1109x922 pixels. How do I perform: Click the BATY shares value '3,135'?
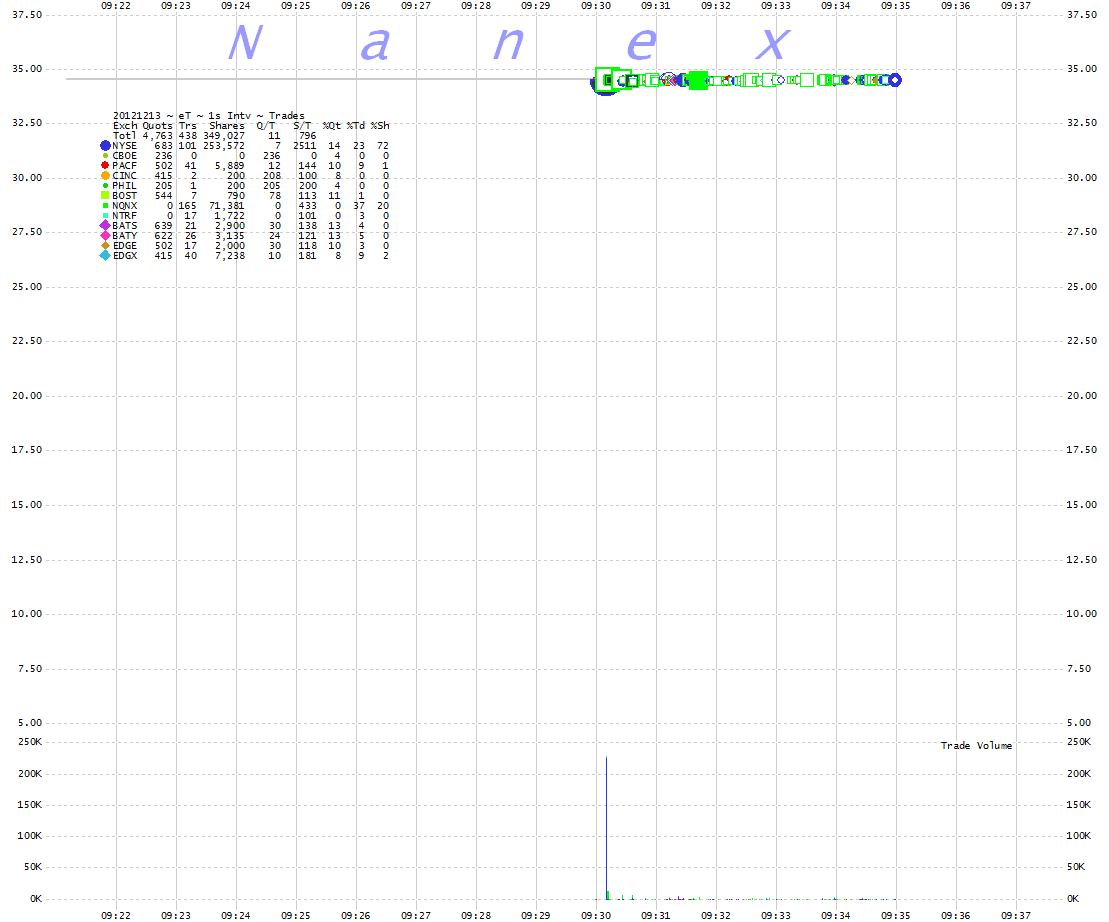[230, 235]
